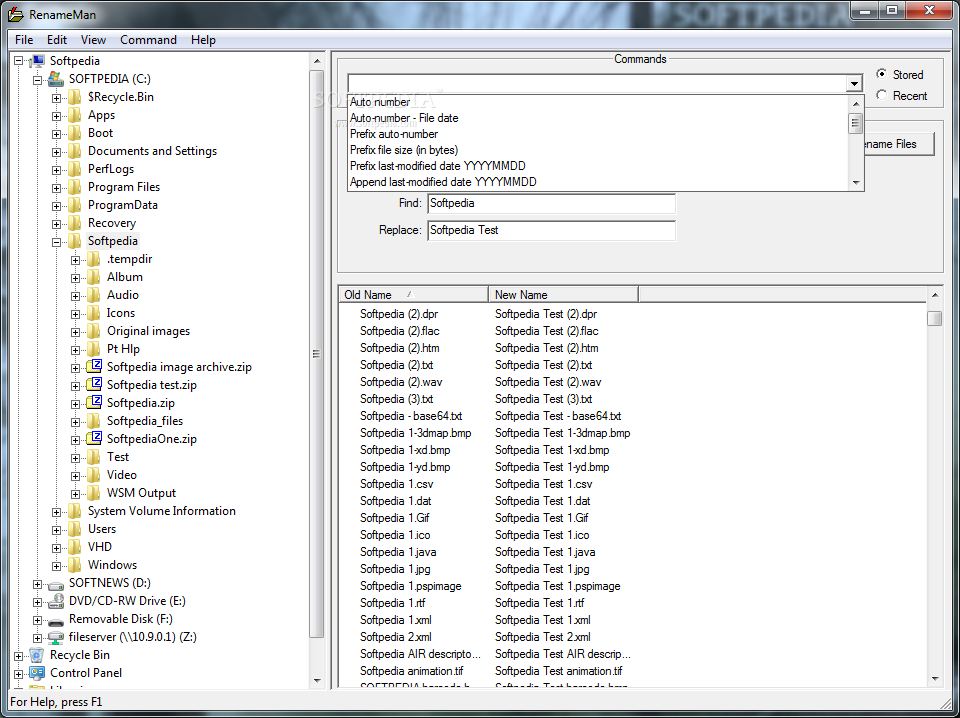The image size is (960, 718).
Task: Click the PerfLogs folder icon
Action: (75, 169)
